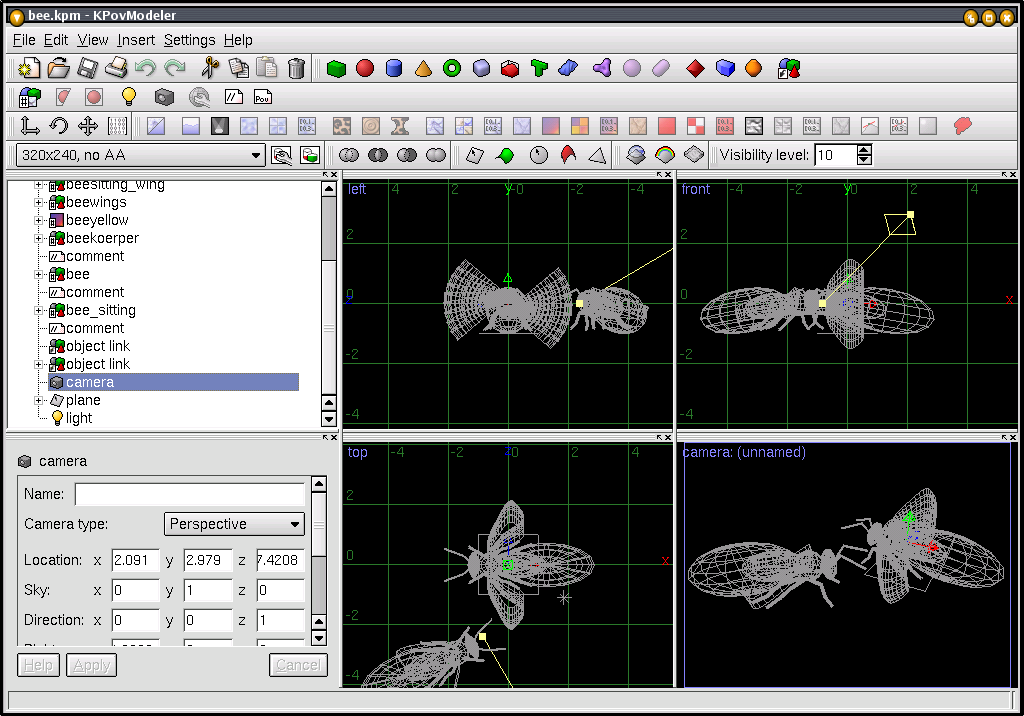Select the light item in object tree
Screen dimensions: 1024x716
point(78,418)
